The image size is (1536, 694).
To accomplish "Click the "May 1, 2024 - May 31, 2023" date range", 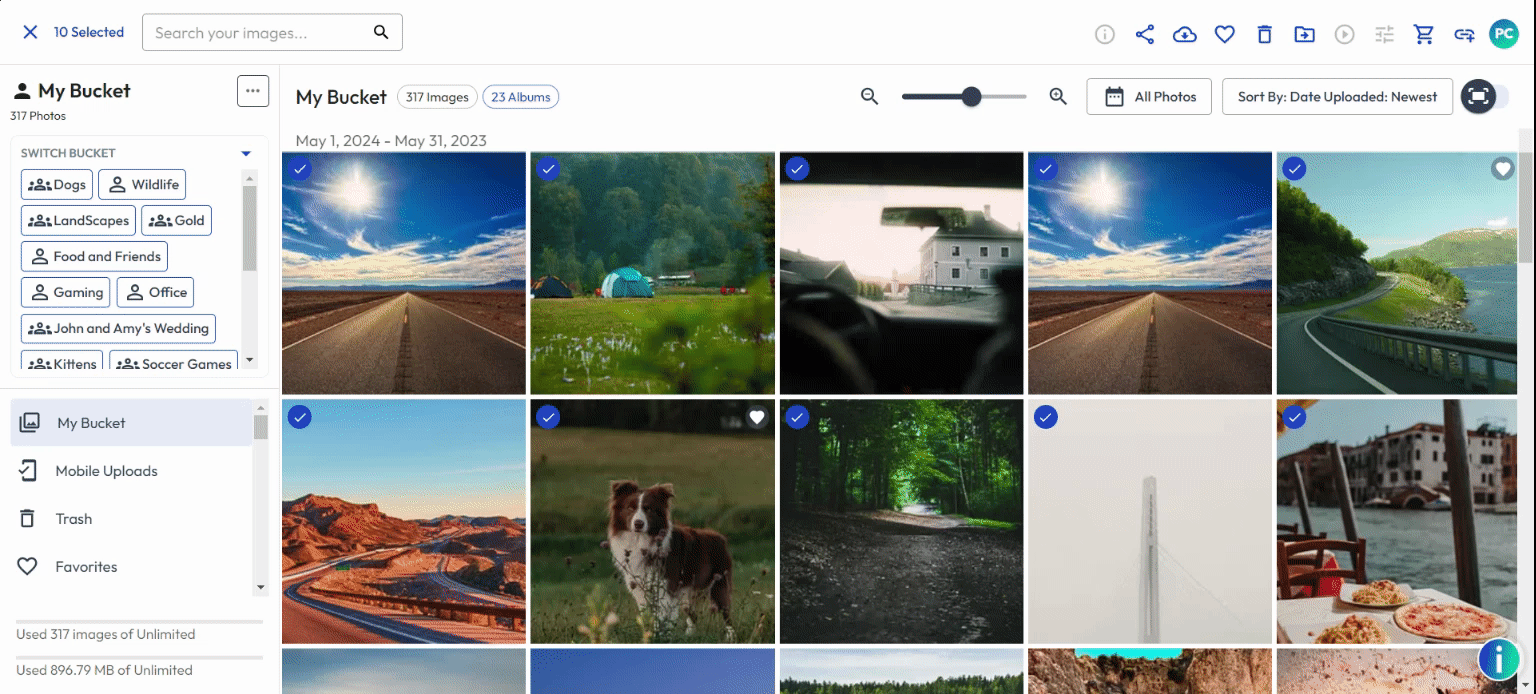I will (x=391, y=140).
